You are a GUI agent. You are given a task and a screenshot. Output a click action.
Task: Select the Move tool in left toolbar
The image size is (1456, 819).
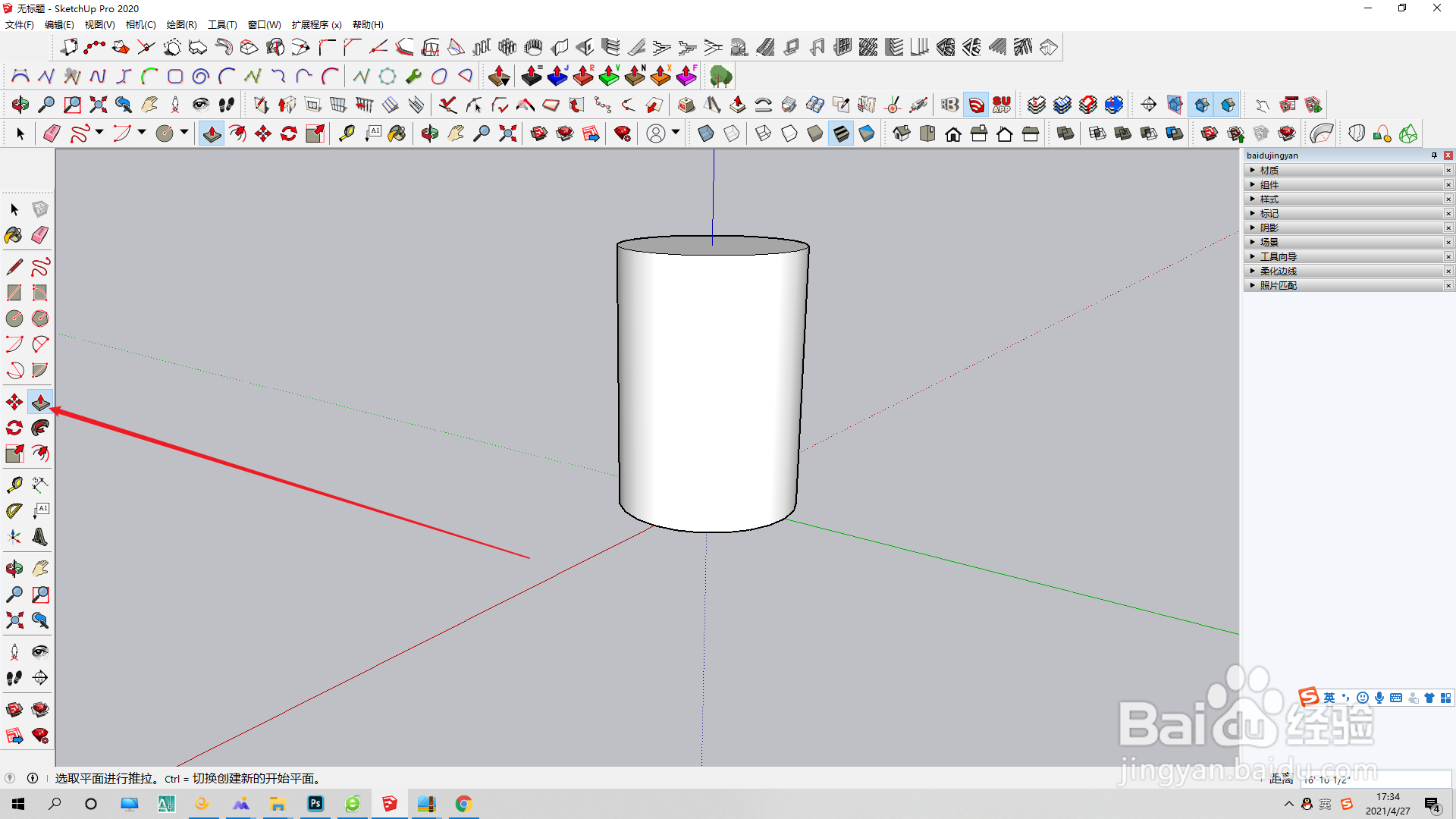point(14,402)
